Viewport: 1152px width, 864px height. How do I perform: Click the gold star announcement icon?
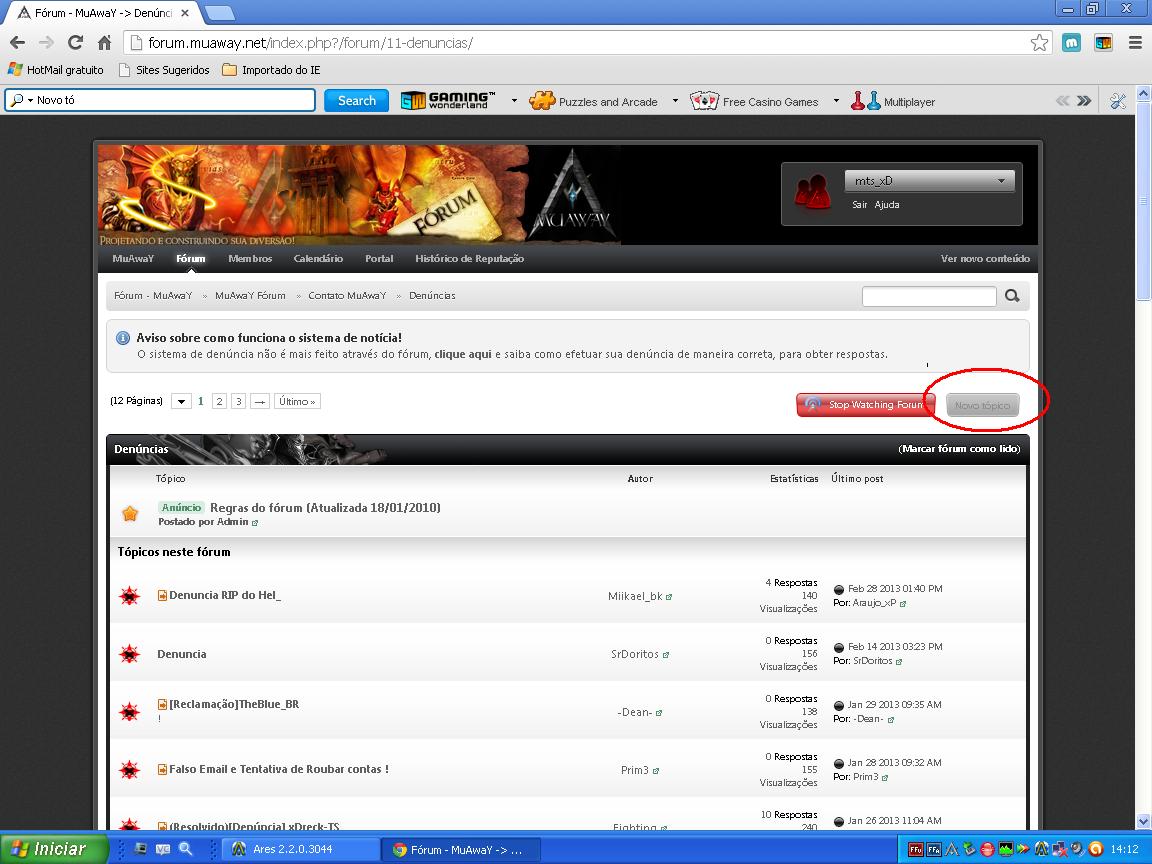coord(130,514)
